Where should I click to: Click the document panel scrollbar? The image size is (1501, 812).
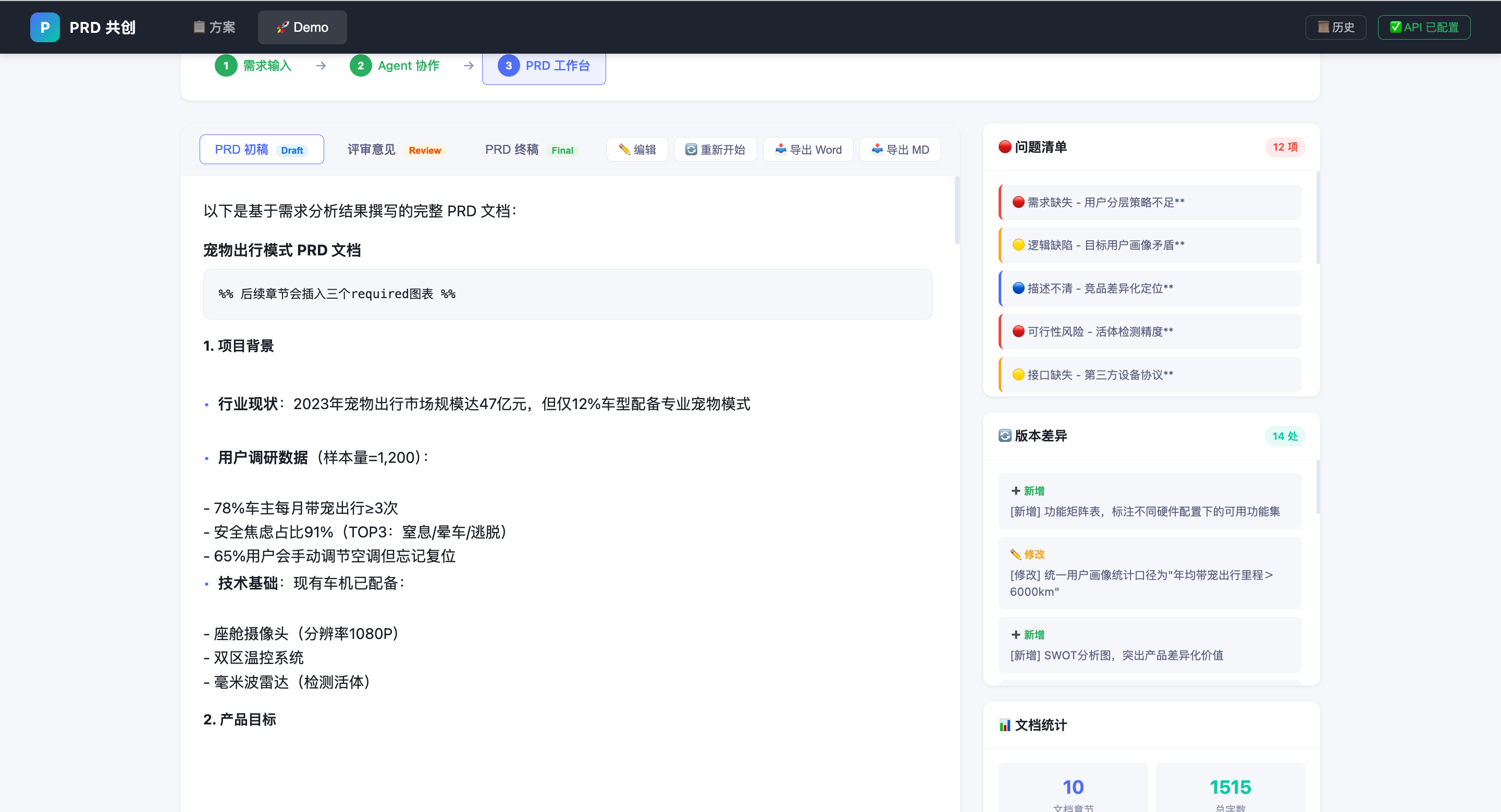coord(957,210)
